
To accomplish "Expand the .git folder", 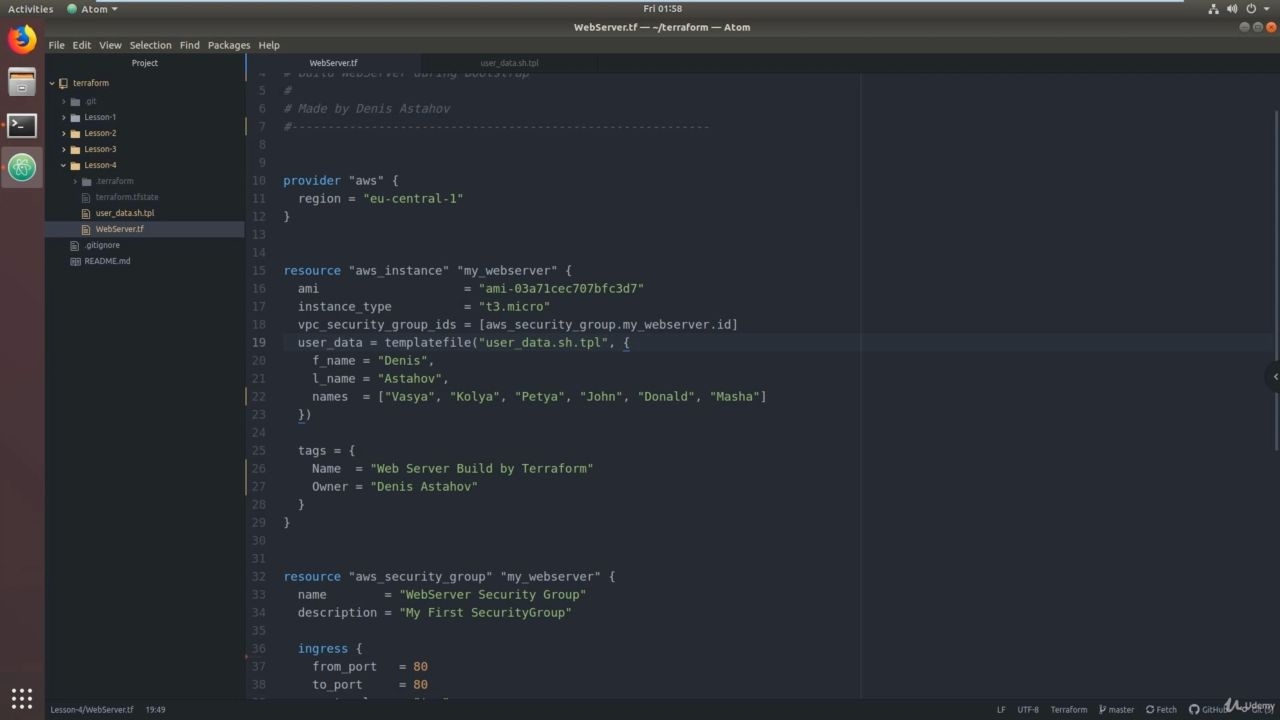I will click(64, 101).
